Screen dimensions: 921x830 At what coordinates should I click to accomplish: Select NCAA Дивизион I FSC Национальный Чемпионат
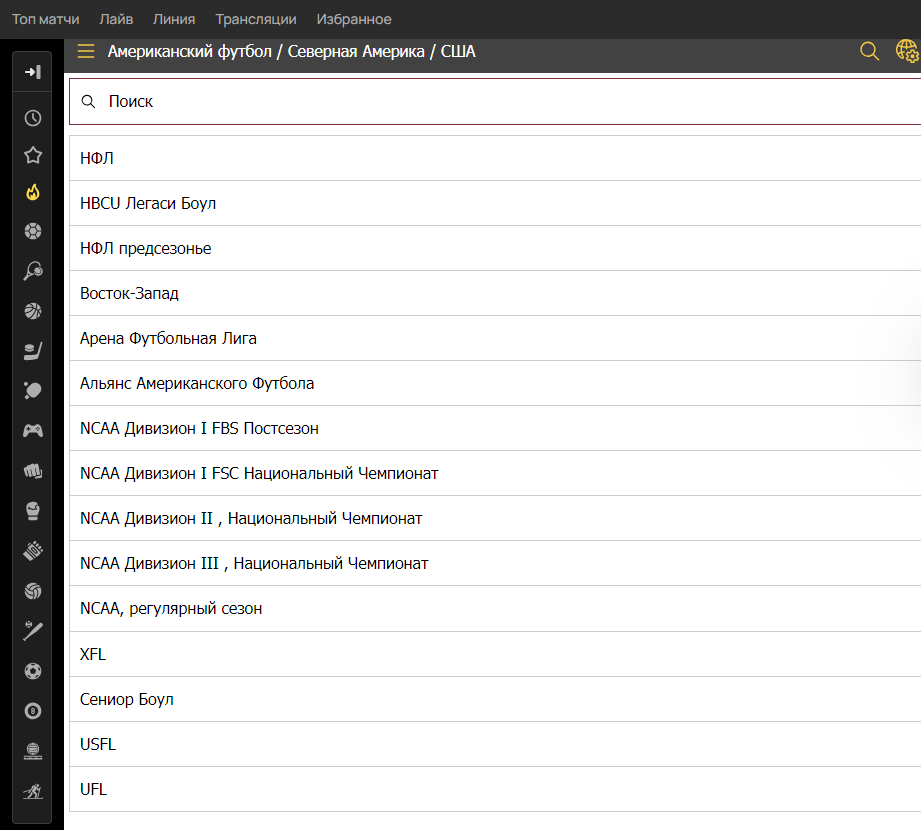tap(495, 473)
